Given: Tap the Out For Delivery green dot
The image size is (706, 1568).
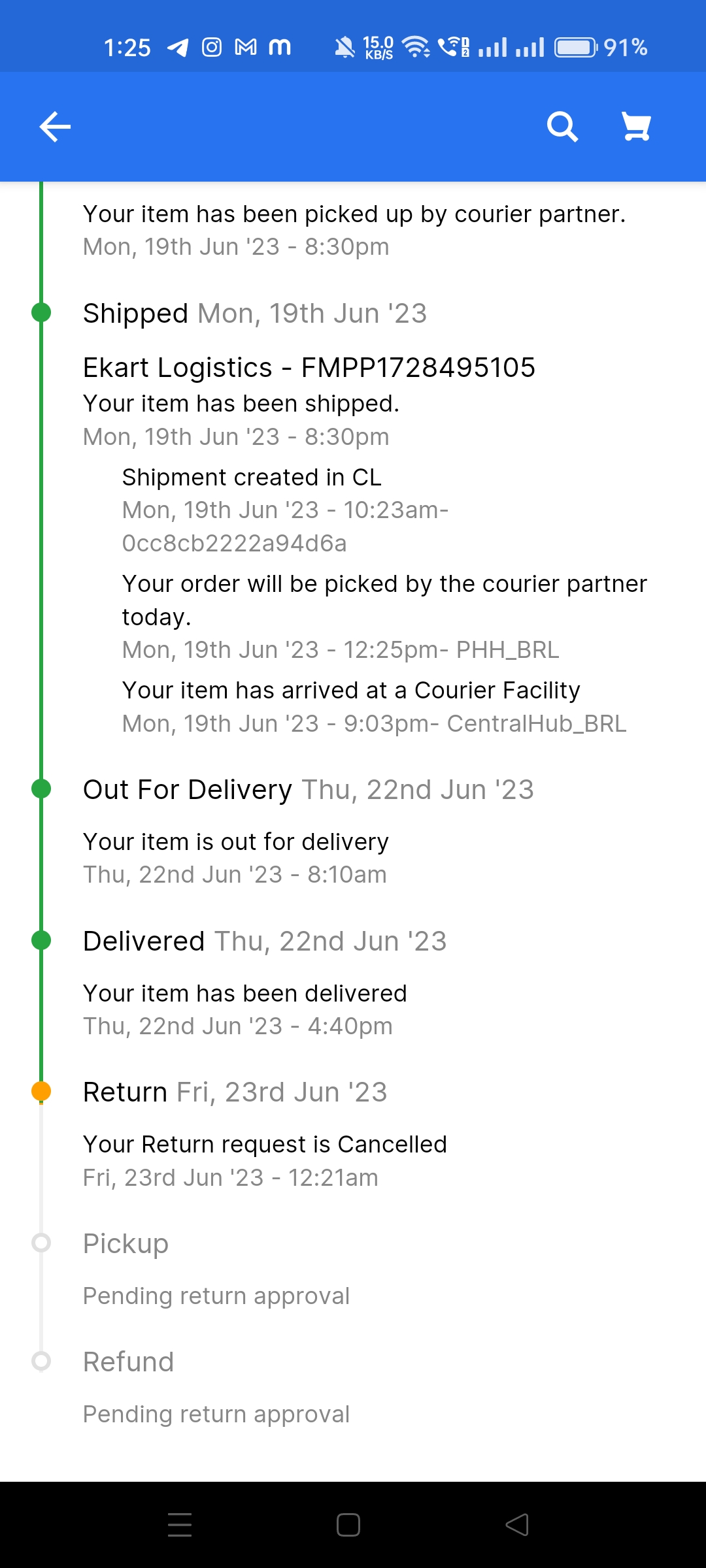Looking at the screenshot, I should (41, 789).
